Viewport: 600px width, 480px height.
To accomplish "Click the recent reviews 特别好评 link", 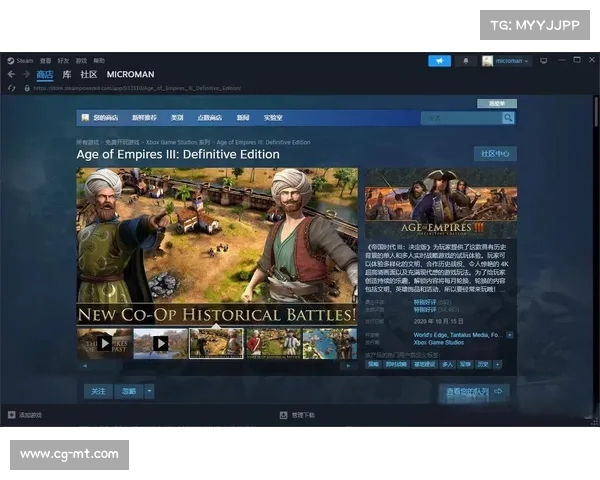I will 425,302.
